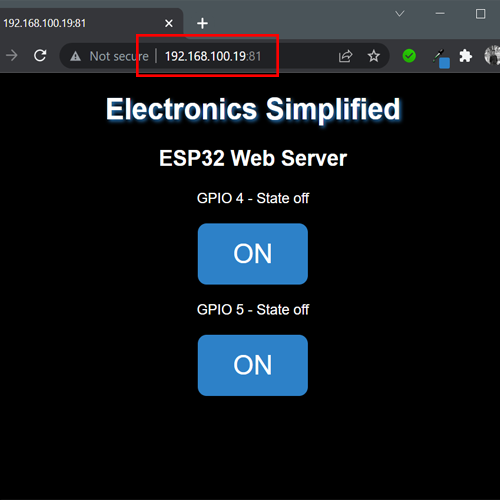
Task: Expand the tab search chevron
Action: 399,14
